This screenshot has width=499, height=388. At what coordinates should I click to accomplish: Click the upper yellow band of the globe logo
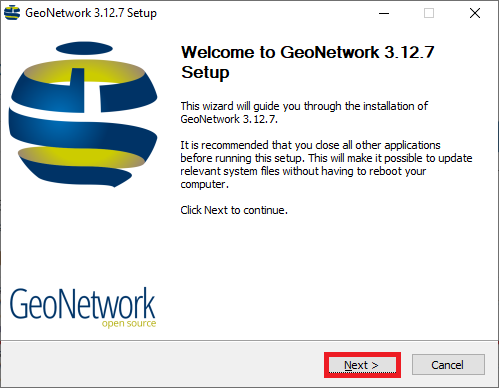(85, 72)
